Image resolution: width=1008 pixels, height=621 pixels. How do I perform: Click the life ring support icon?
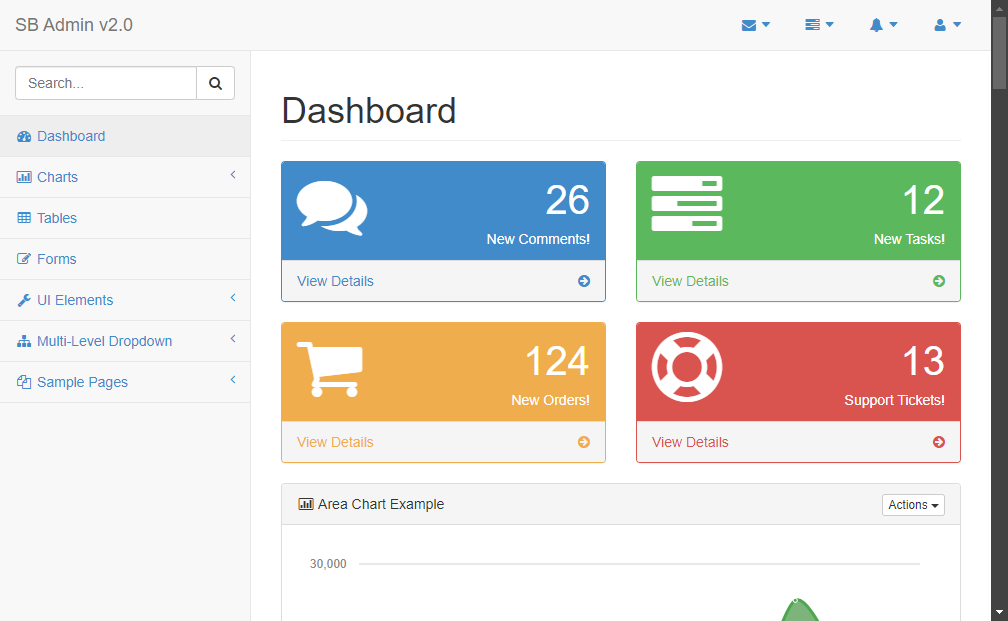pyautogui.click(x=687, y=367)
